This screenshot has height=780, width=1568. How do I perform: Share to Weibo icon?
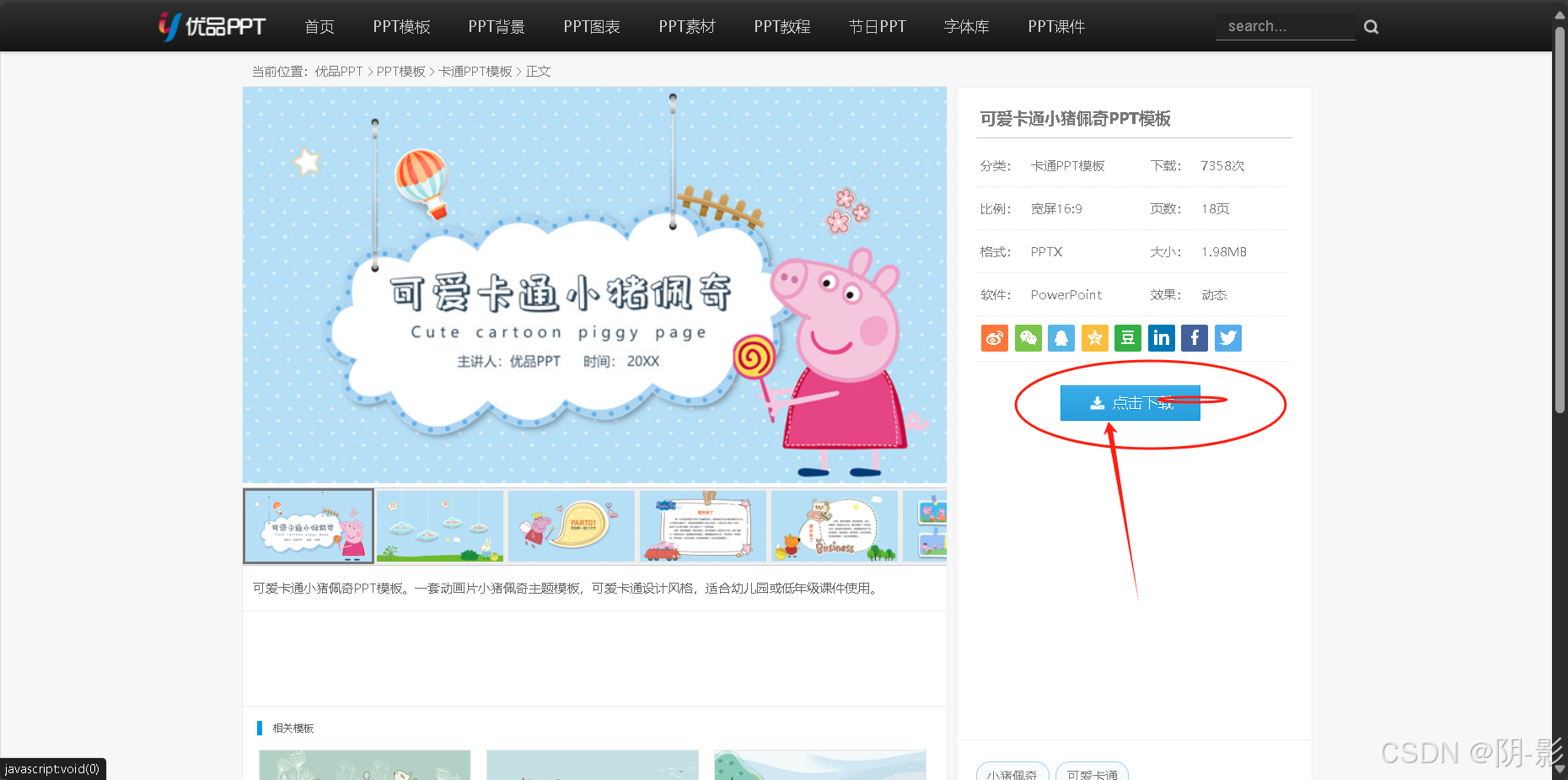tap(995, 338)
